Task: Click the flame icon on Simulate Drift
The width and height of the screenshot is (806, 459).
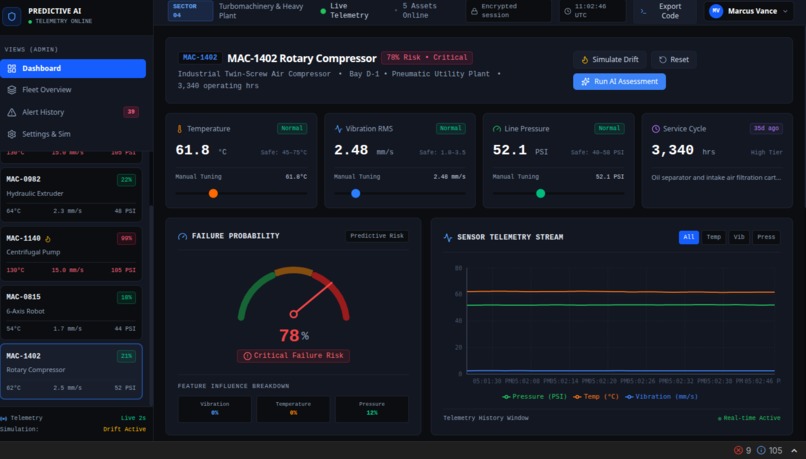Action: tap(584, 60)
